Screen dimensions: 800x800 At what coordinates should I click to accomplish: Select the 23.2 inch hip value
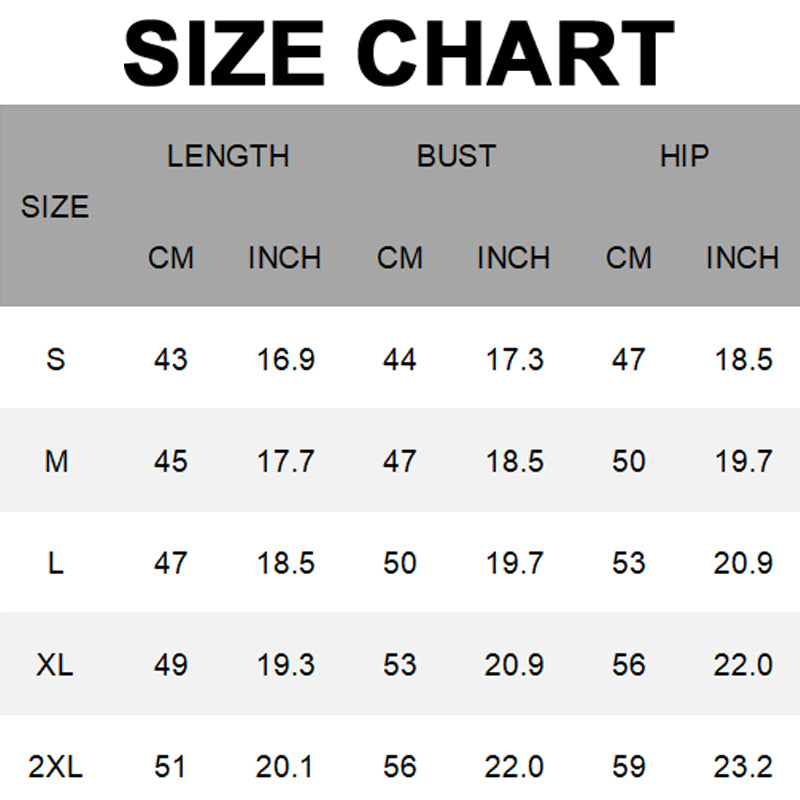(x=743, y=767)
